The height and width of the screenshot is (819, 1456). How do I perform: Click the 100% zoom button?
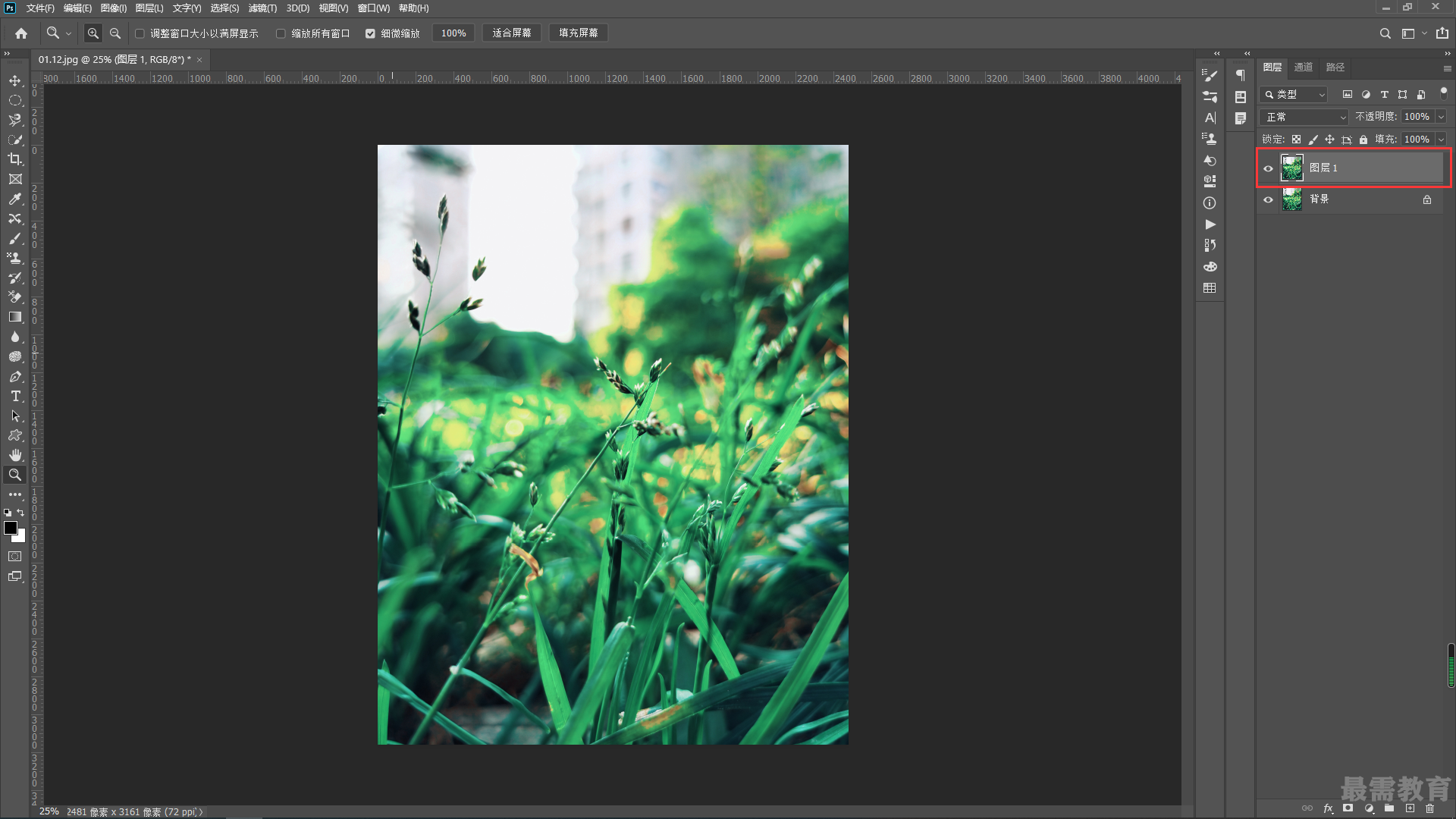[x=453, y=33]
